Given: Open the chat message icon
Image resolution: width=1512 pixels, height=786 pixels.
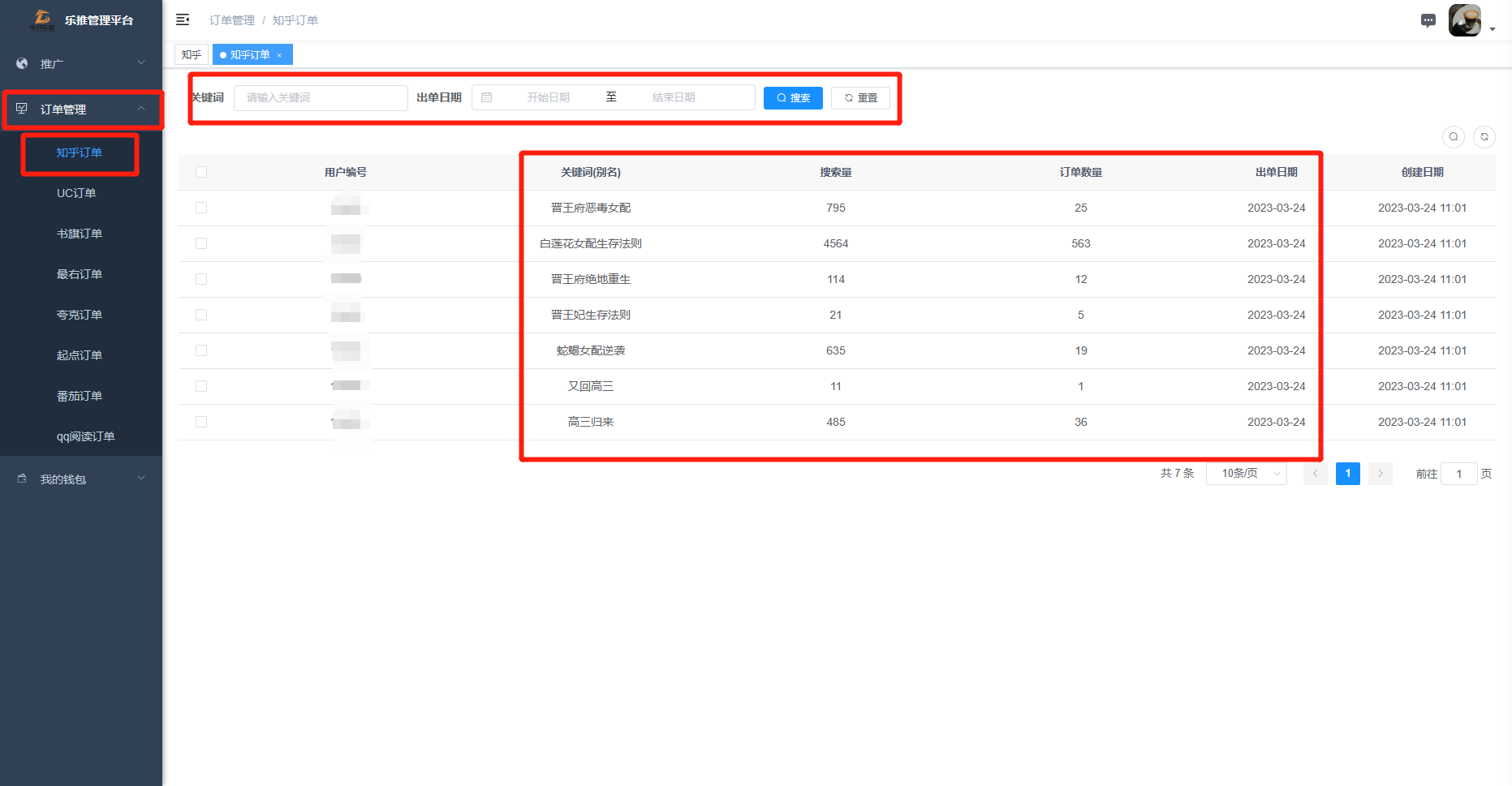Looking at the screenshot, I should (x=1428, y=20).
